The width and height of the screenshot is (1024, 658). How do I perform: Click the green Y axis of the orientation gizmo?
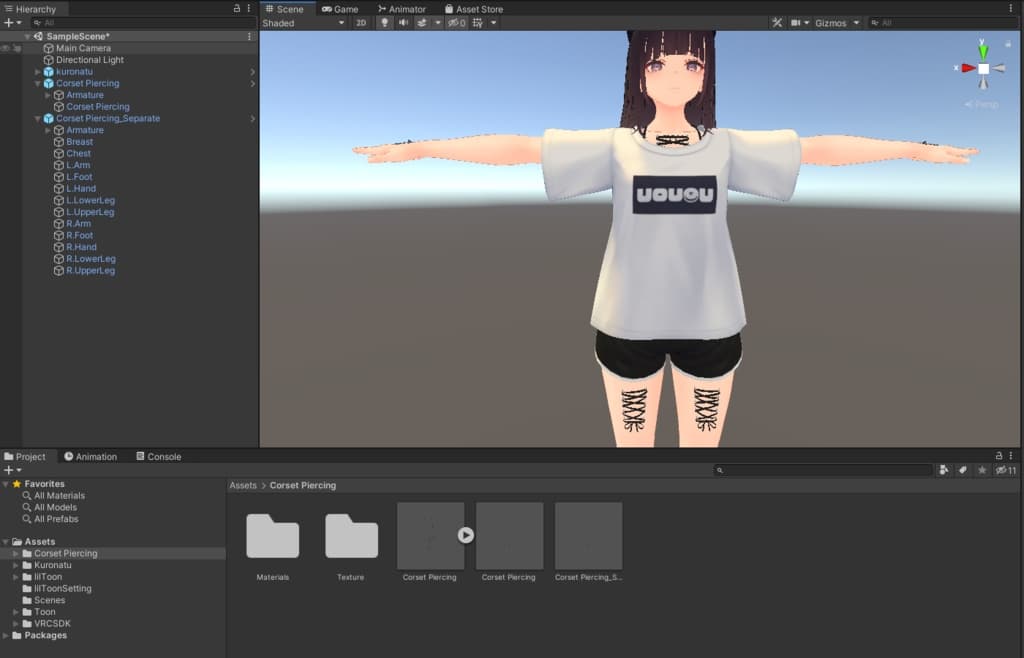(x=983, y=50)
